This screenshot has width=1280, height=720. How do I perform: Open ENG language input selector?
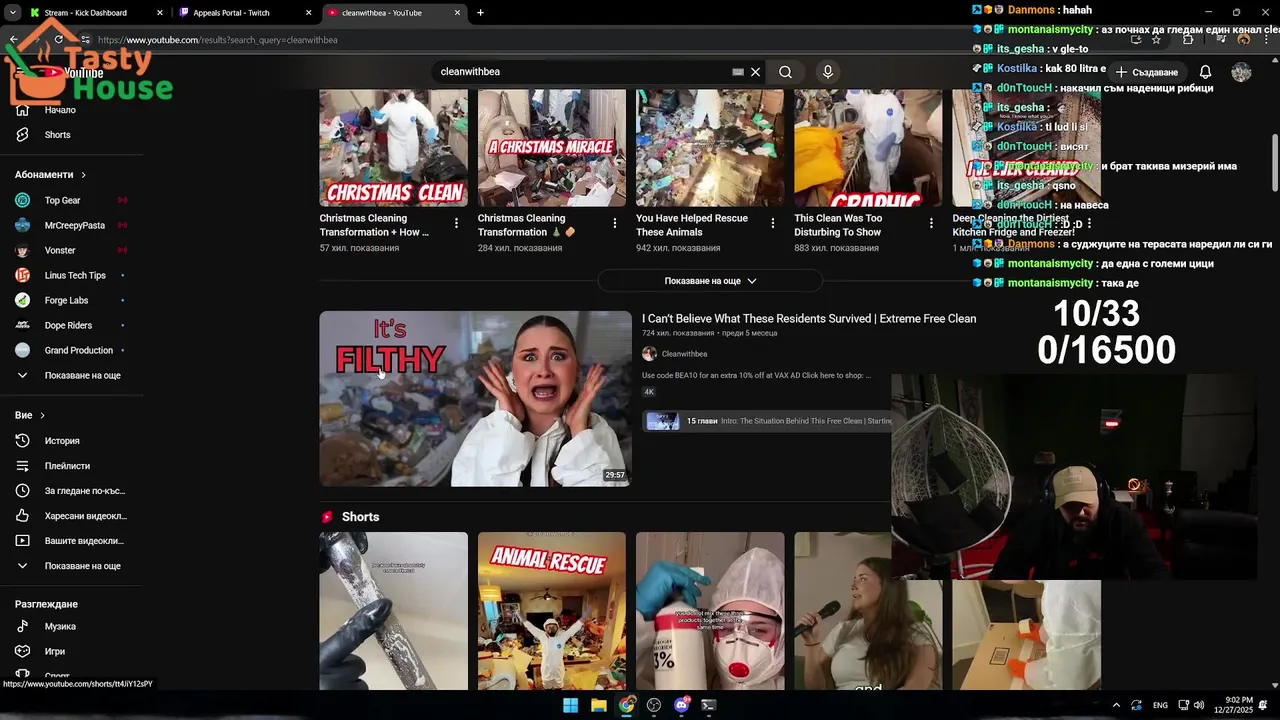tap(1160, 705)
